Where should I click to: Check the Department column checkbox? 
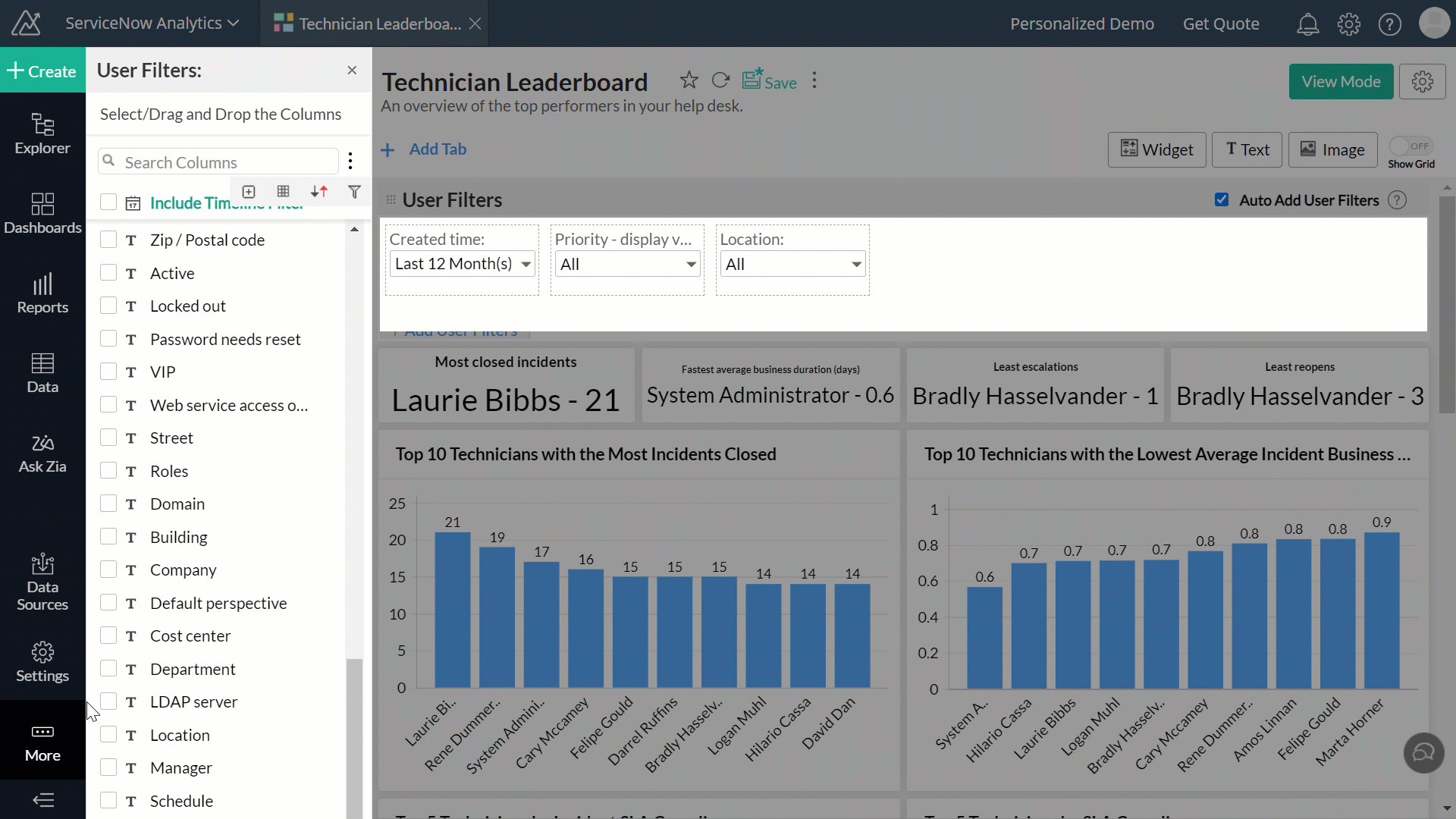click(x=108, y=668)
